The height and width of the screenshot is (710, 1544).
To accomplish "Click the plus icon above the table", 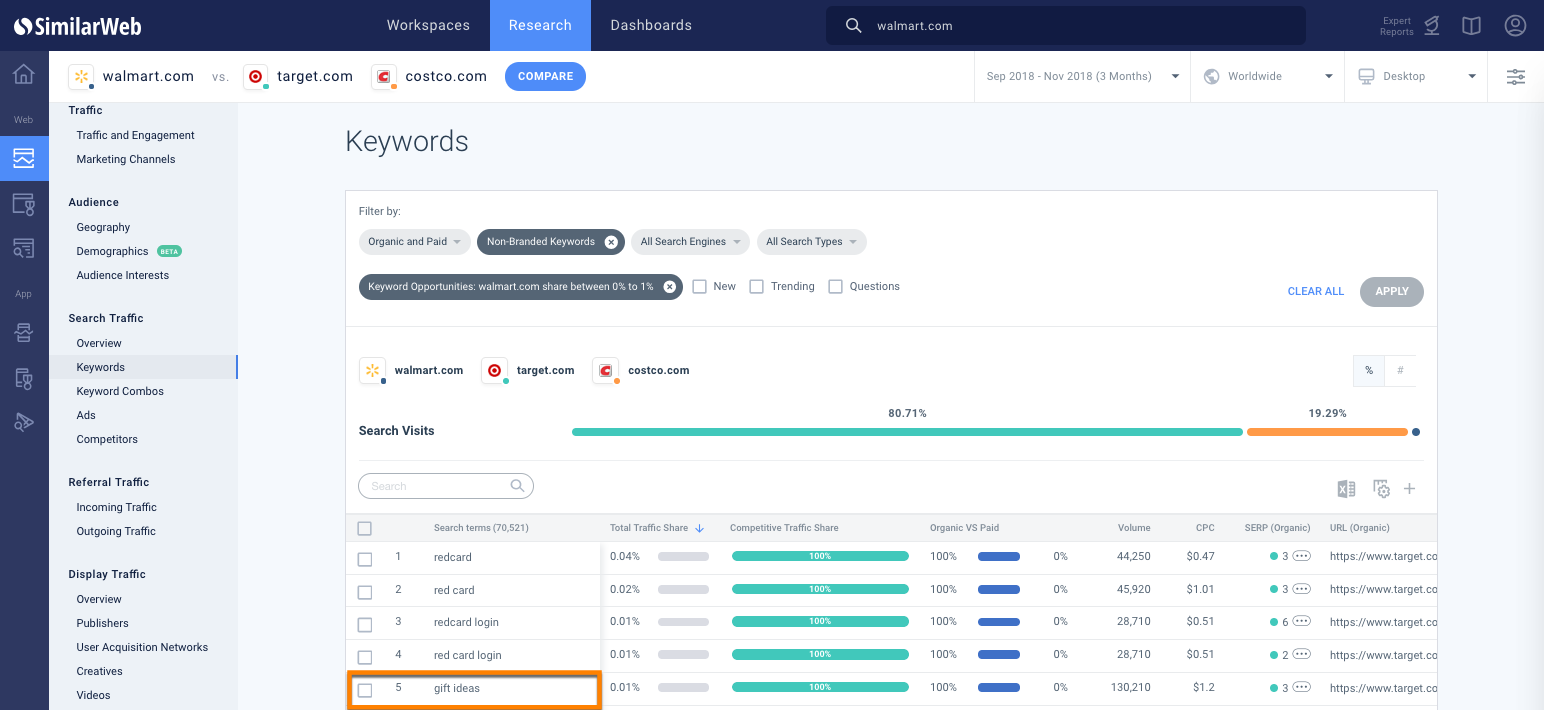I will 1410,489.
